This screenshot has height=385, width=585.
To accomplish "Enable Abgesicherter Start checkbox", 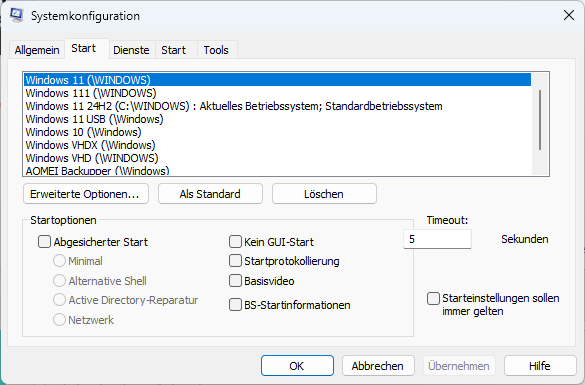I will 44,242.
